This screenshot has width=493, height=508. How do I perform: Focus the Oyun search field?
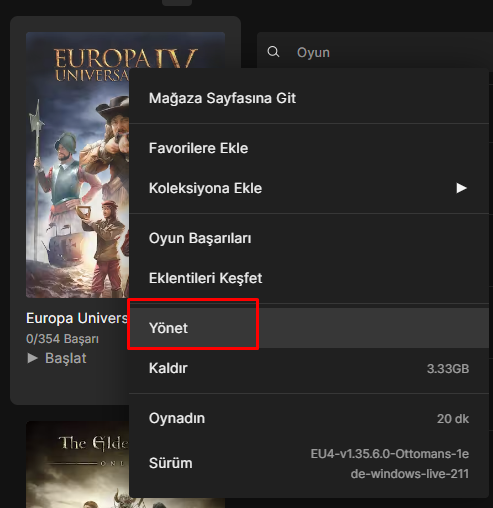(x=375, y=52)
